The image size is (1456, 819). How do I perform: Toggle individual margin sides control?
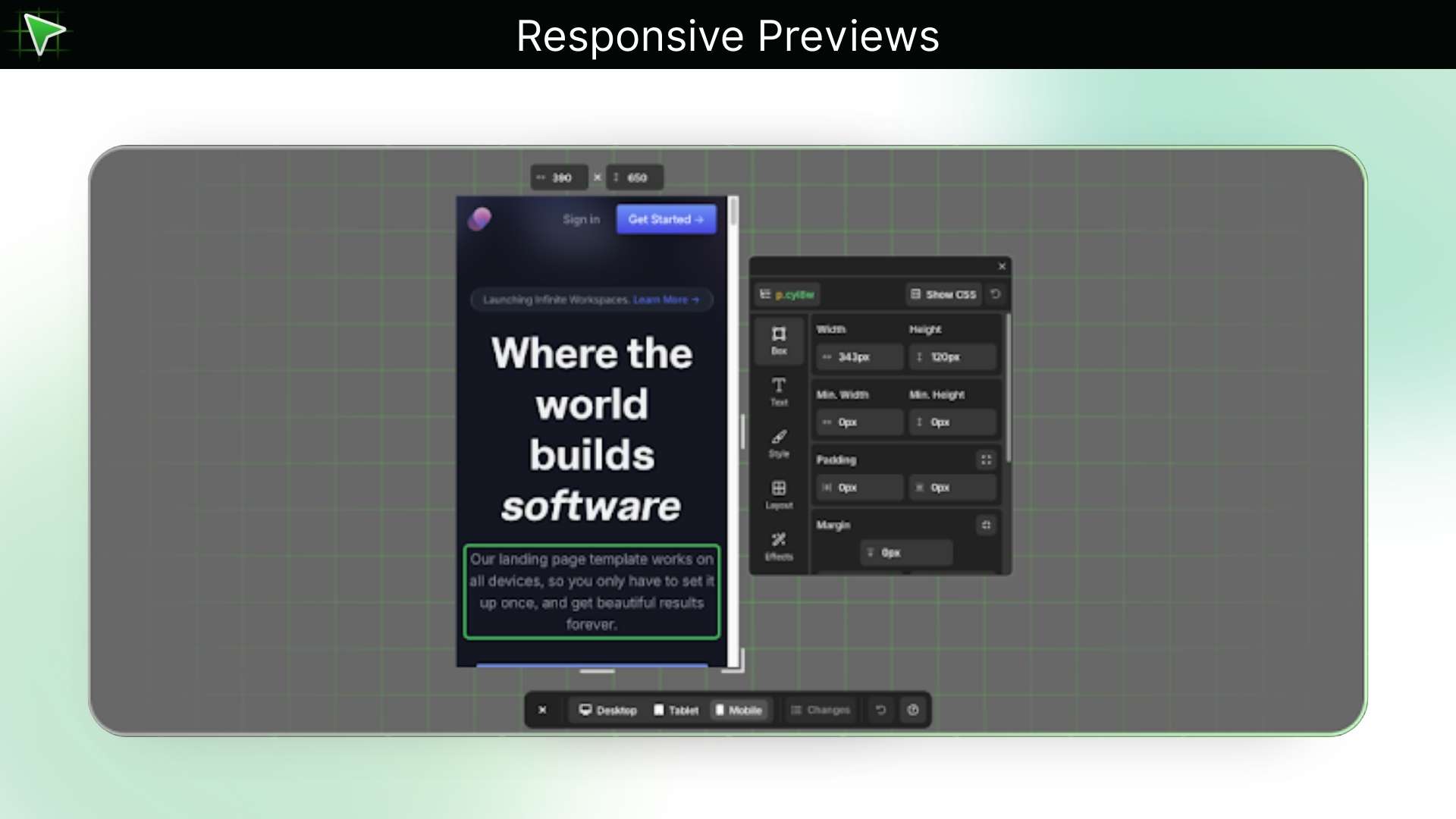(x=986, y=525)
